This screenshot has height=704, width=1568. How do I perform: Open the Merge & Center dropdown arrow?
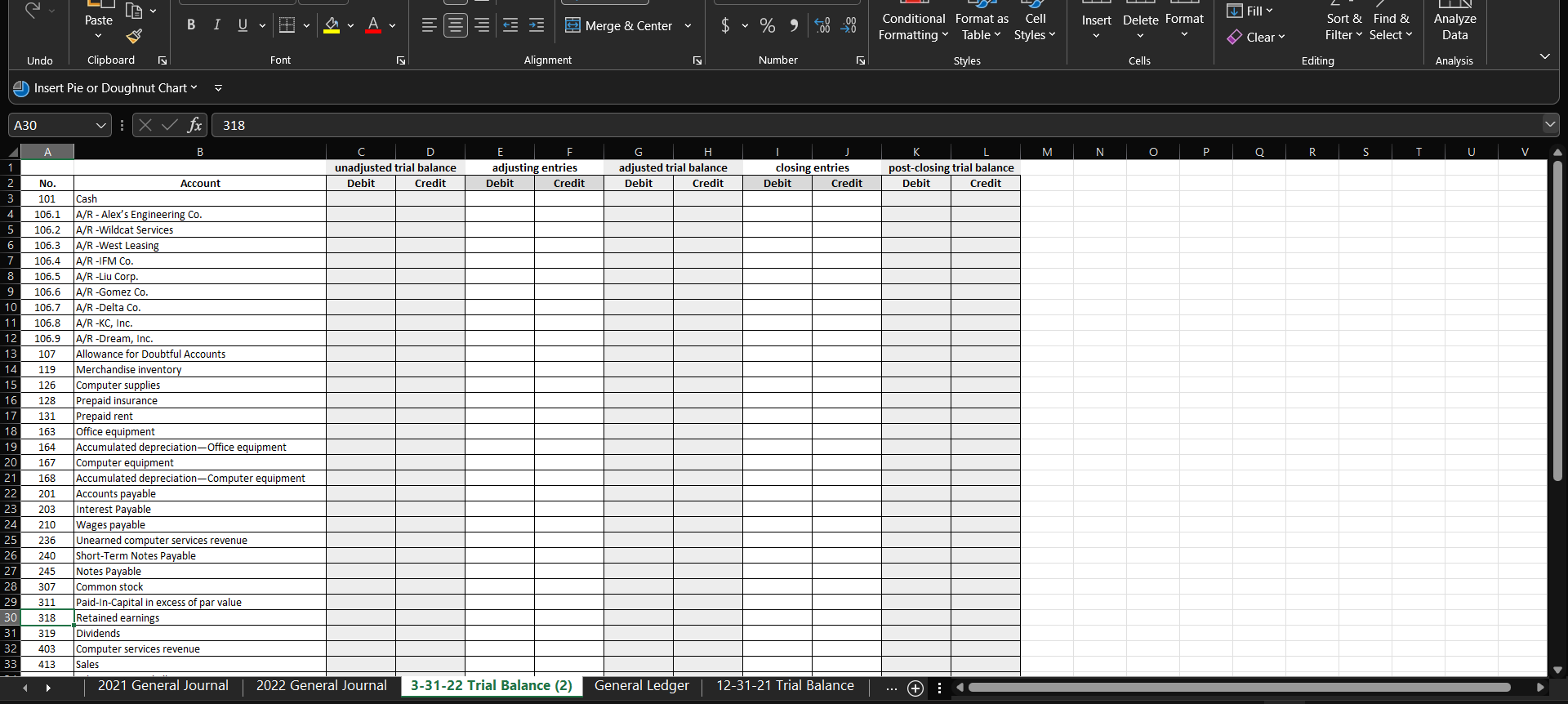point(688,25)
